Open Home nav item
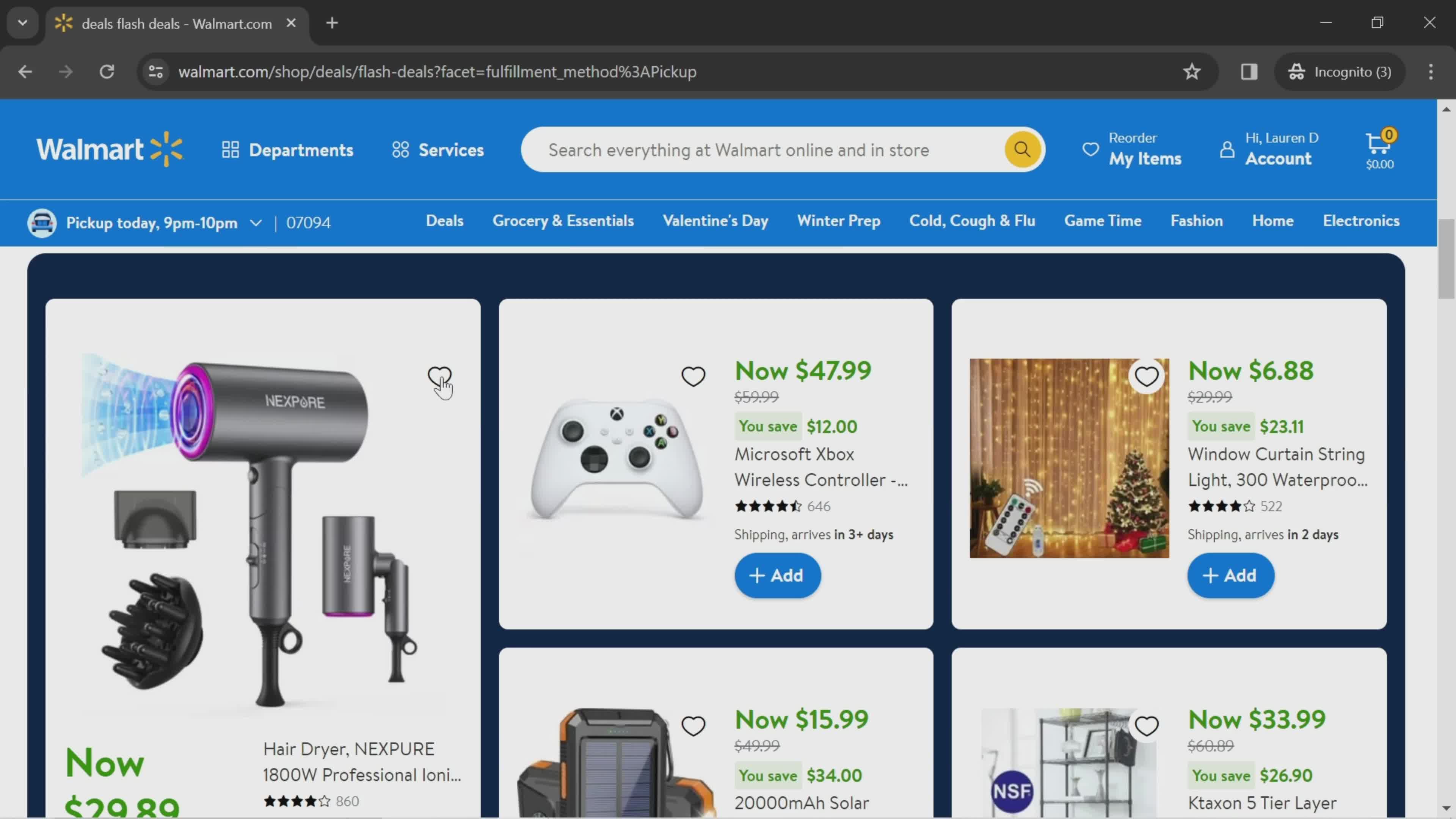 coord(1273,221)
